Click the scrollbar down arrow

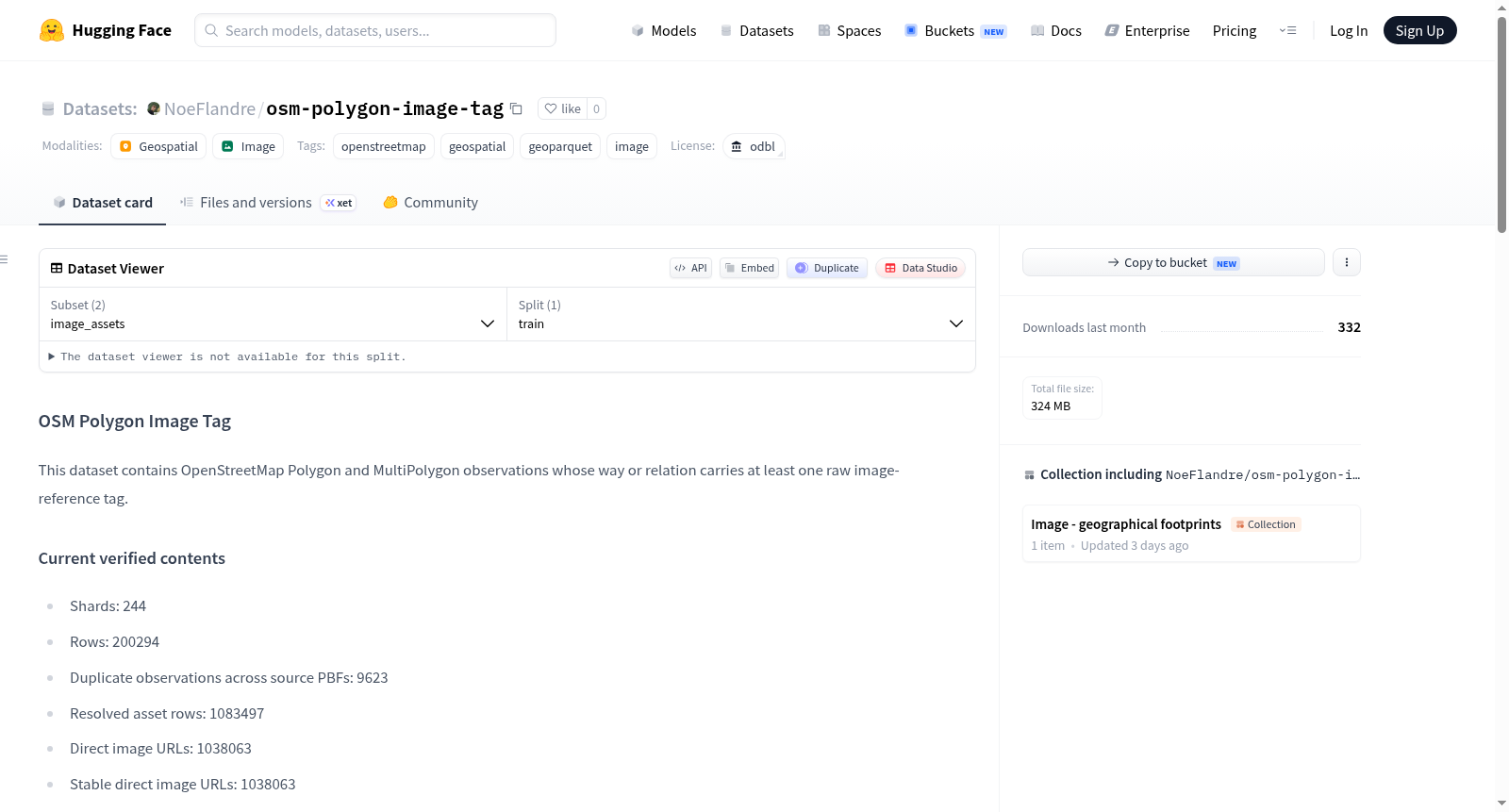click(1501, 804)
